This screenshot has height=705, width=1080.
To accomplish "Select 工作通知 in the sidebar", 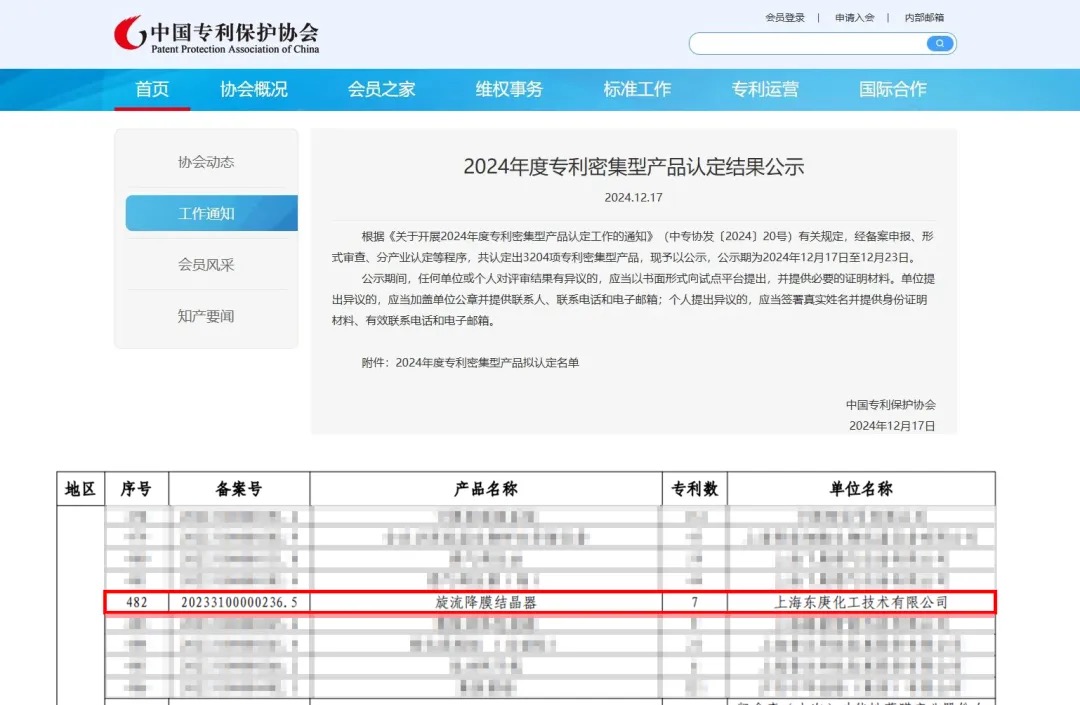I will coord(207,213).
